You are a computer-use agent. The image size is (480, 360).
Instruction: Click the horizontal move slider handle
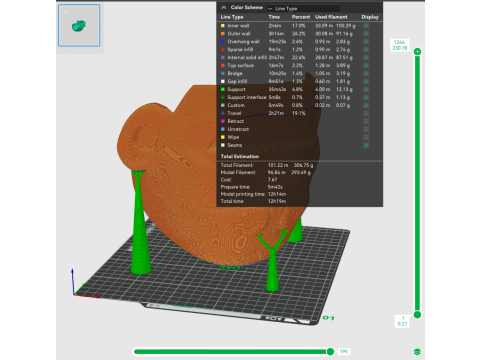pos(330,351)
